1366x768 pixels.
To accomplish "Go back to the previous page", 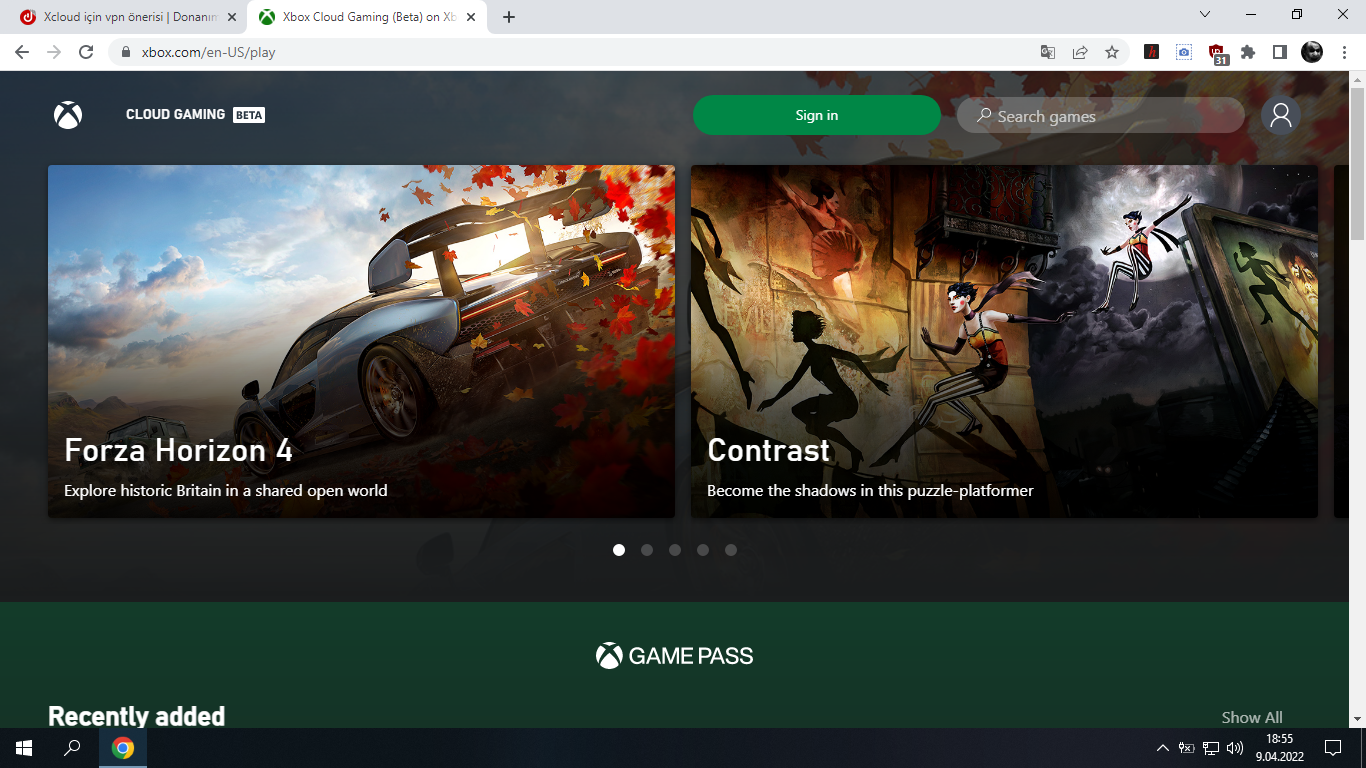I will click(x=22, y=52).
